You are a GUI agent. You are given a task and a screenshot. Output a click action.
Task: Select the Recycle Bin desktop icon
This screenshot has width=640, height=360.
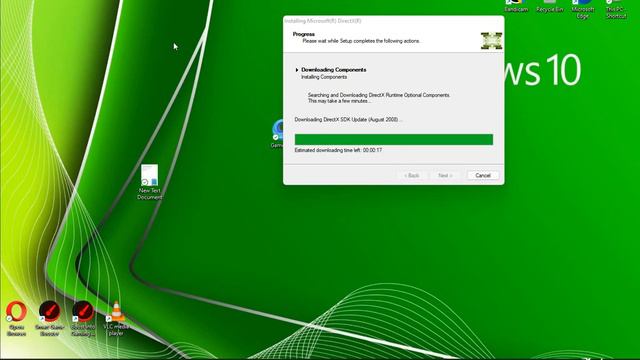[x=550, y=6]
